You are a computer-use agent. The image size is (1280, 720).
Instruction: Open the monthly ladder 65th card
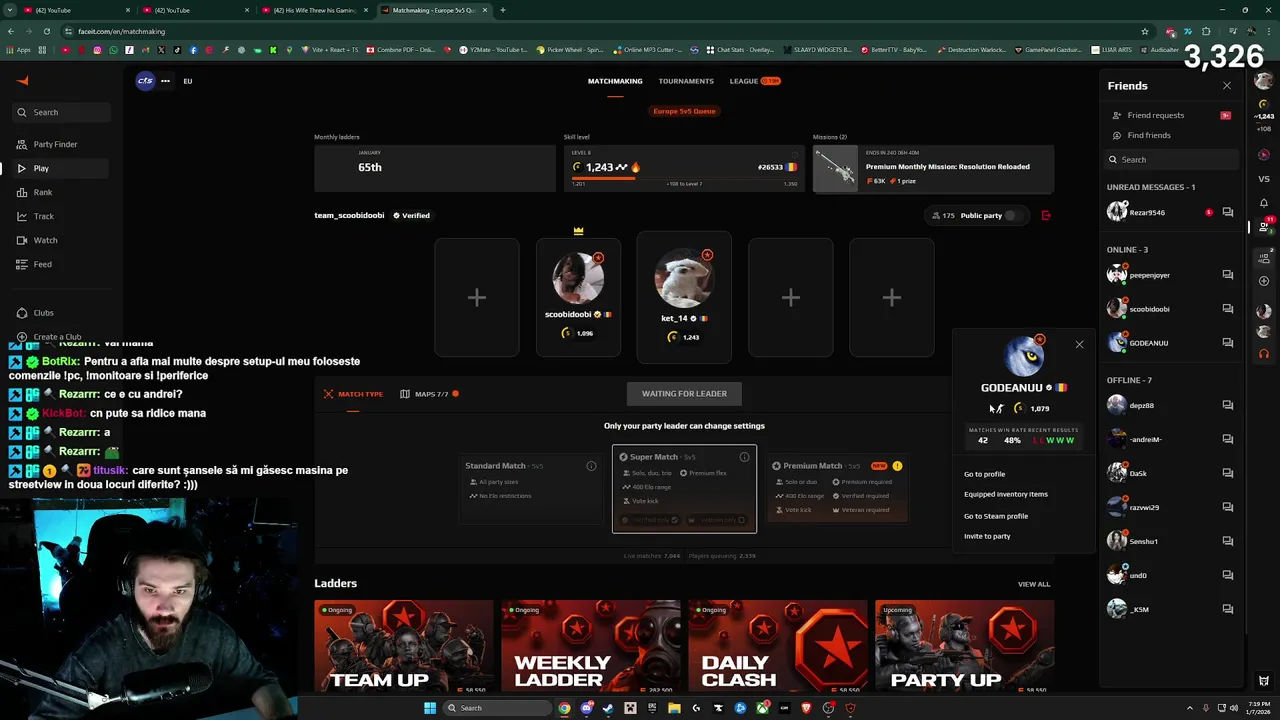(x=435, y=168)
